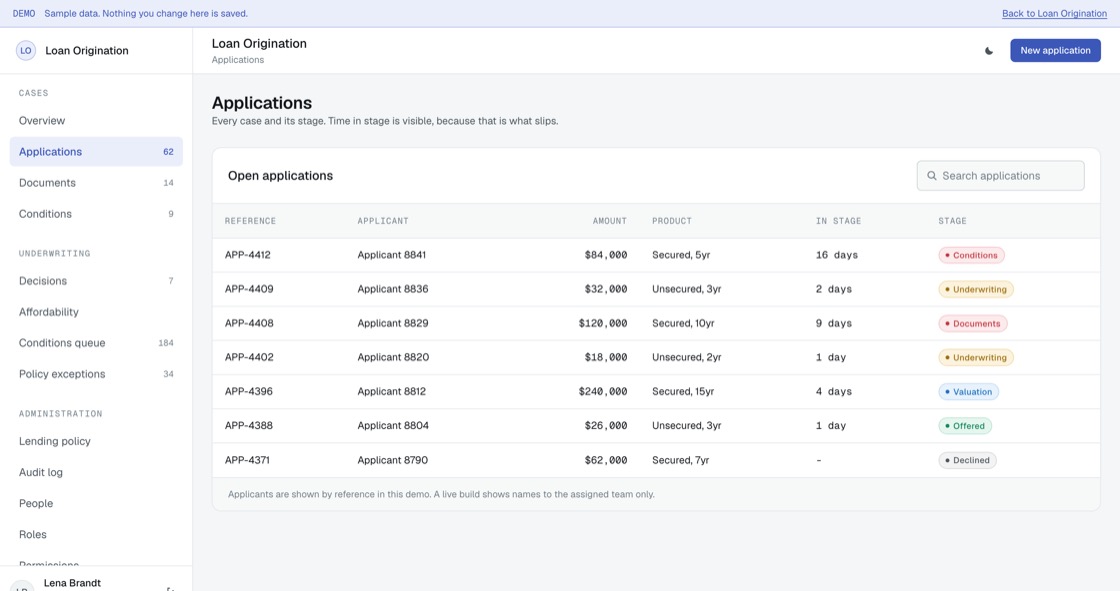Screen dimensions: 1120x591
Task: Click the Applications count badge 62
Action: pos(168,152)
